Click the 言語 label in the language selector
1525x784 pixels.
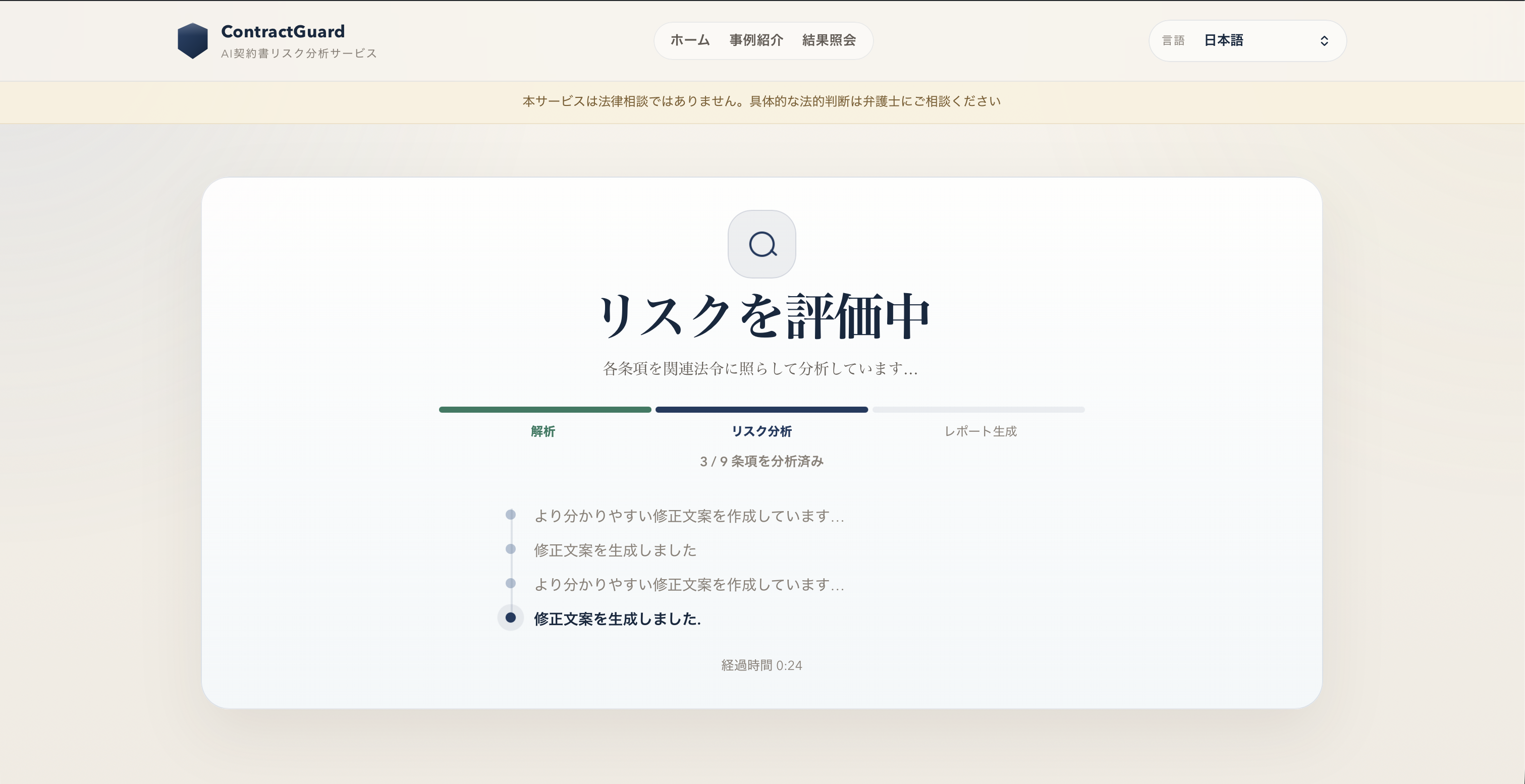(1173, 40)
